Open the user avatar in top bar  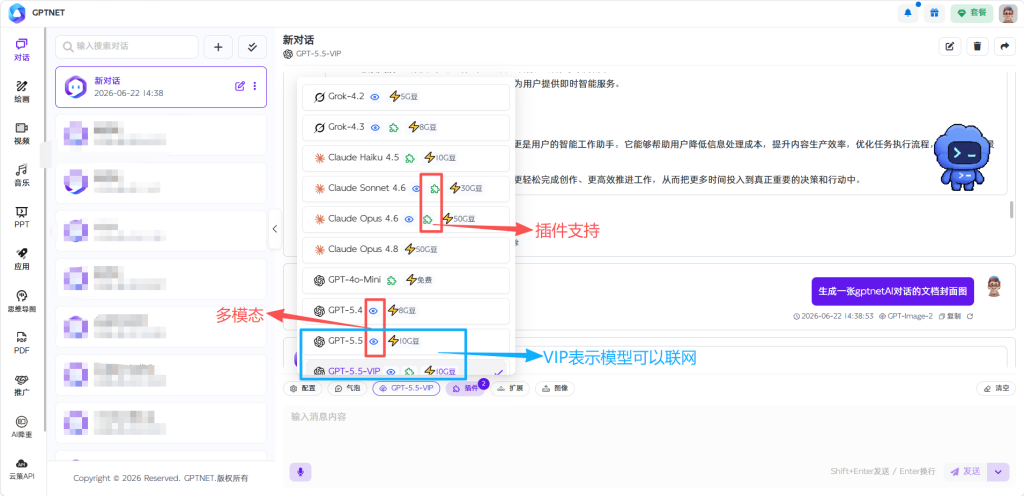(1008, 13)
